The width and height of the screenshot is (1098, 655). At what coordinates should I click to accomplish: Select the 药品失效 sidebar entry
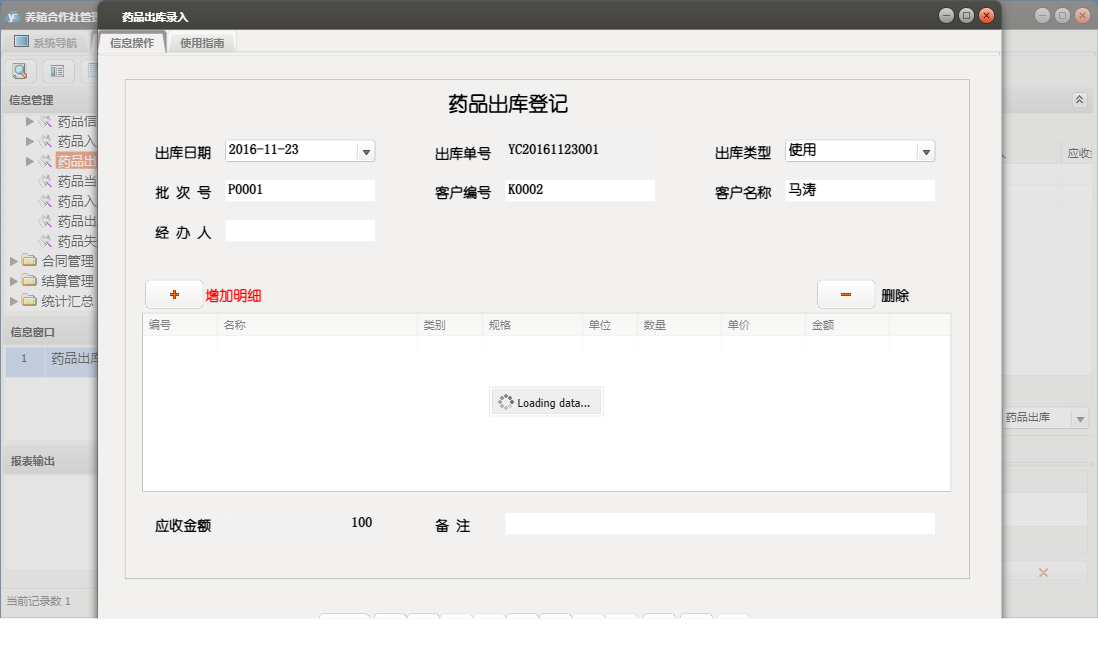70,241
